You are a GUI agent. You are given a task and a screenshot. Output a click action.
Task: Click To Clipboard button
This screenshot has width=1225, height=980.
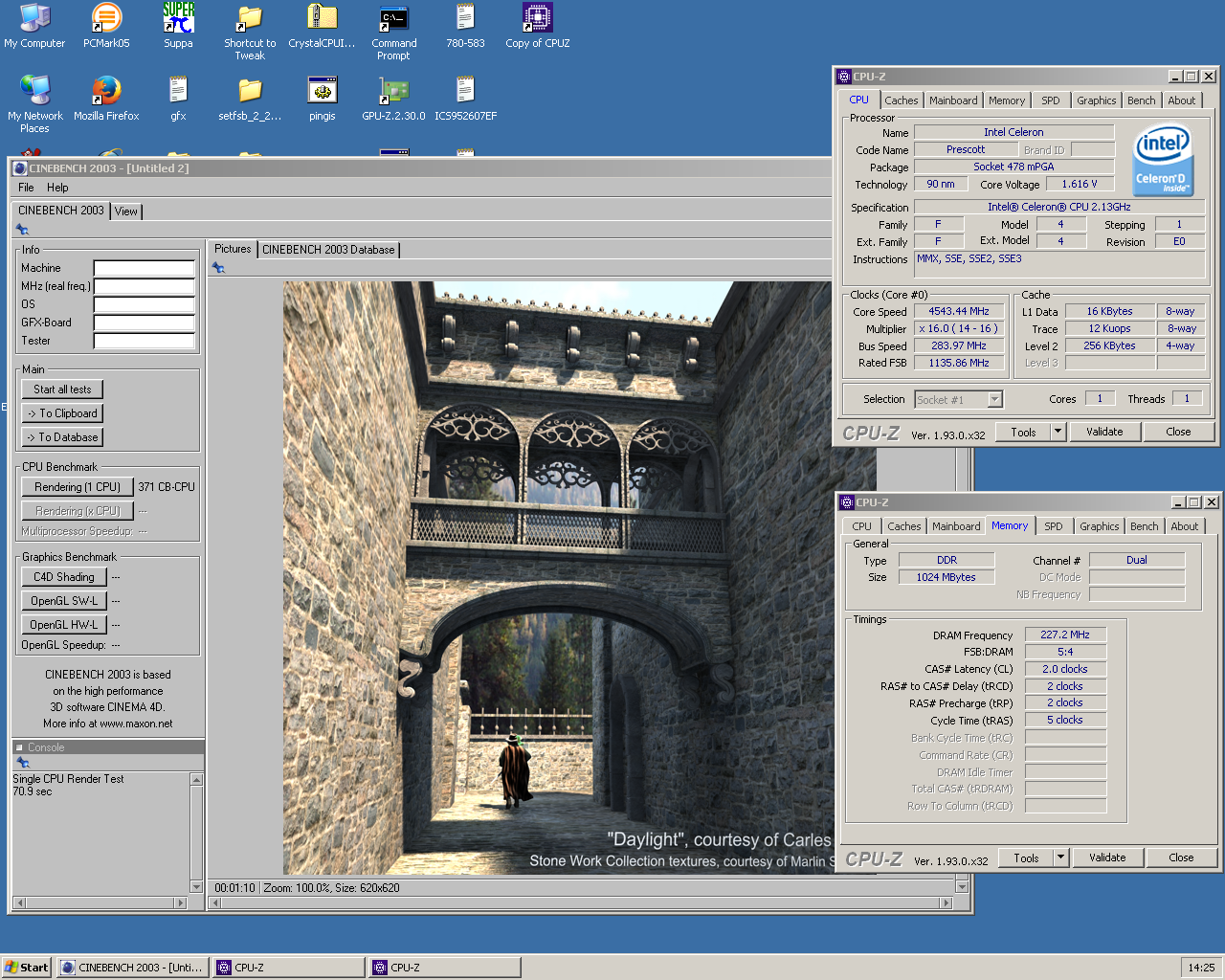click(x=62, y=413)
